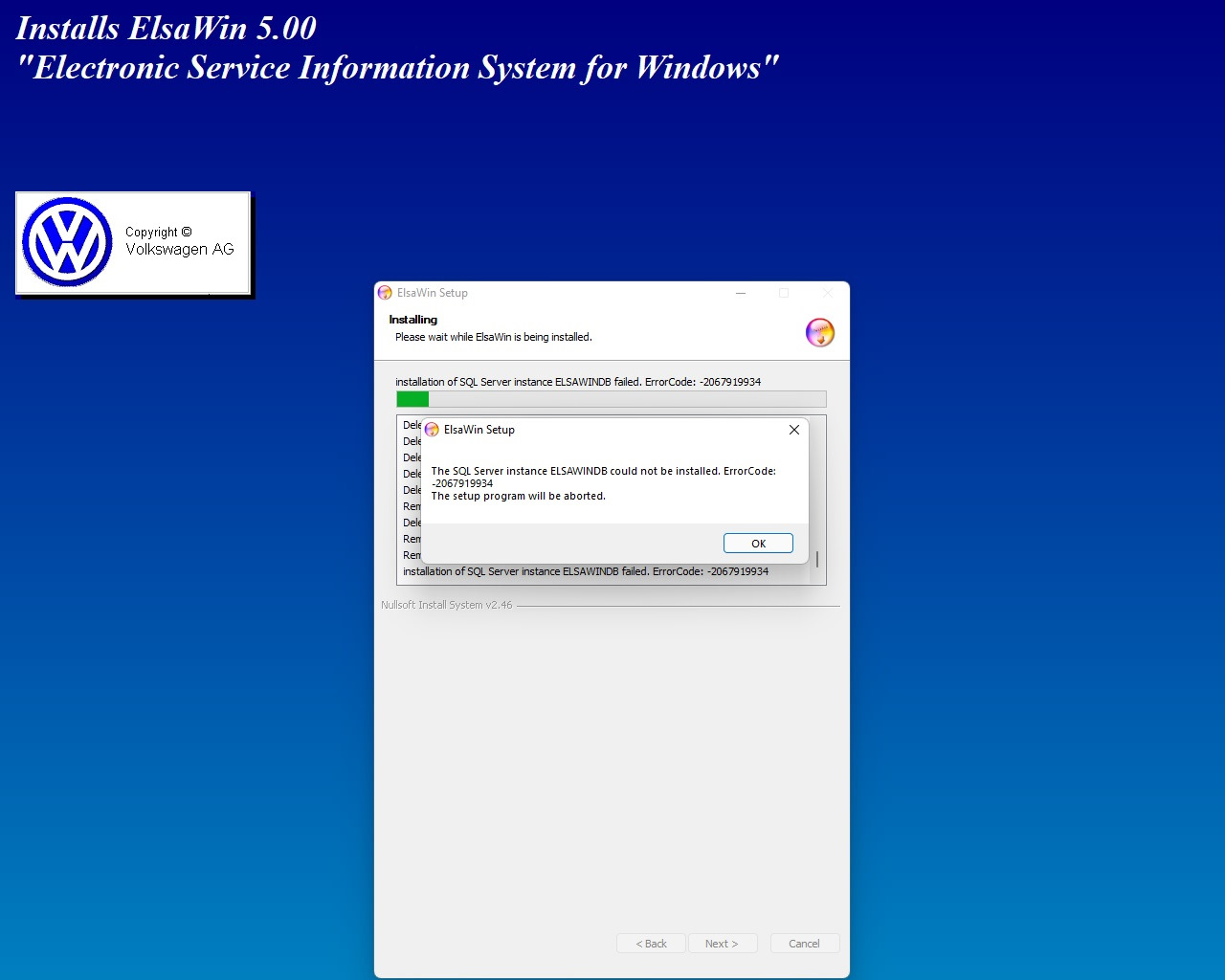Click the SQL Server error message text in dialog
Viewport: 1225px width, 980px height.
click(603, 482)
